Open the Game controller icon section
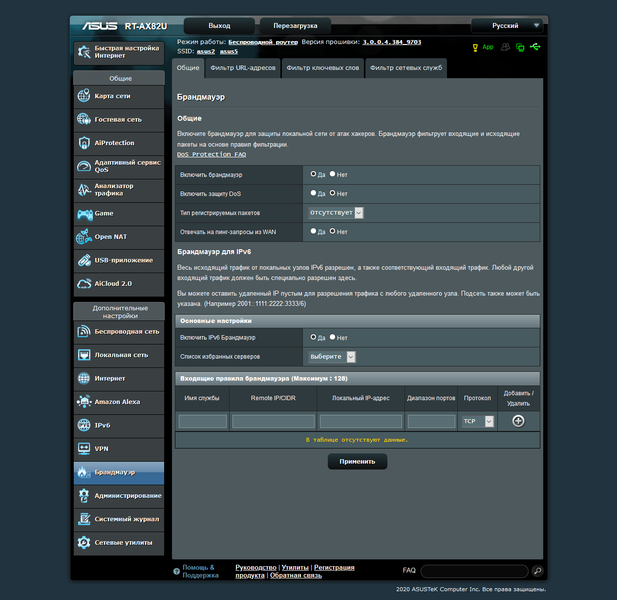 click(85, 214)
